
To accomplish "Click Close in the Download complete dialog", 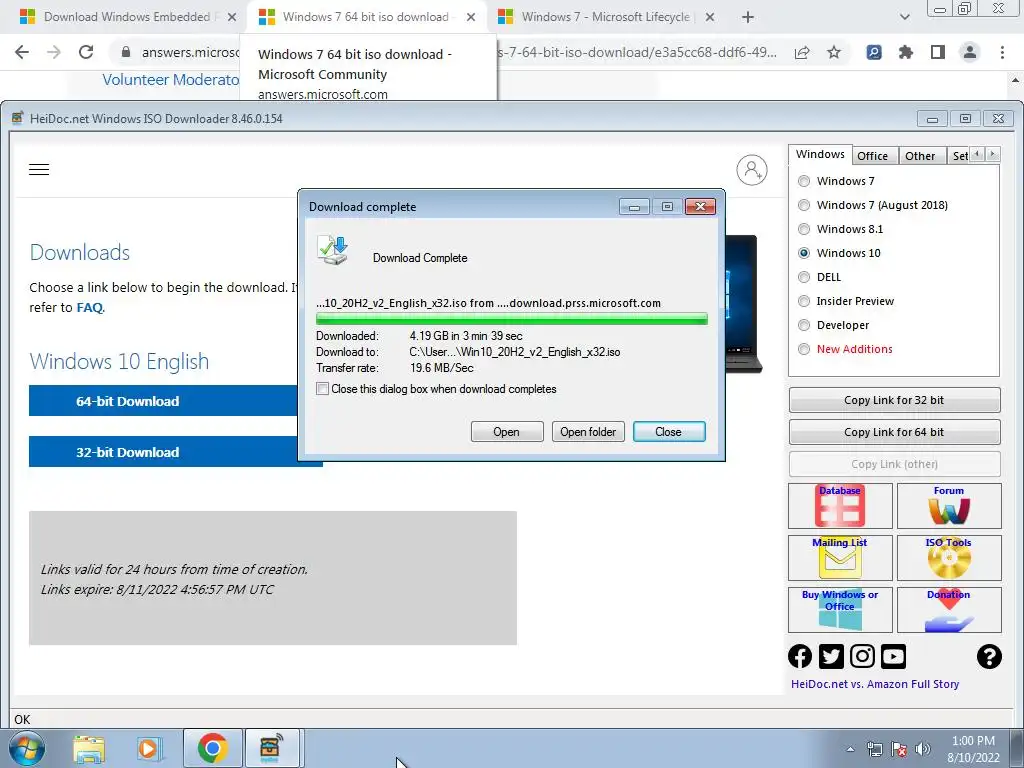I will pyautogui.click(x=669, y=432).
